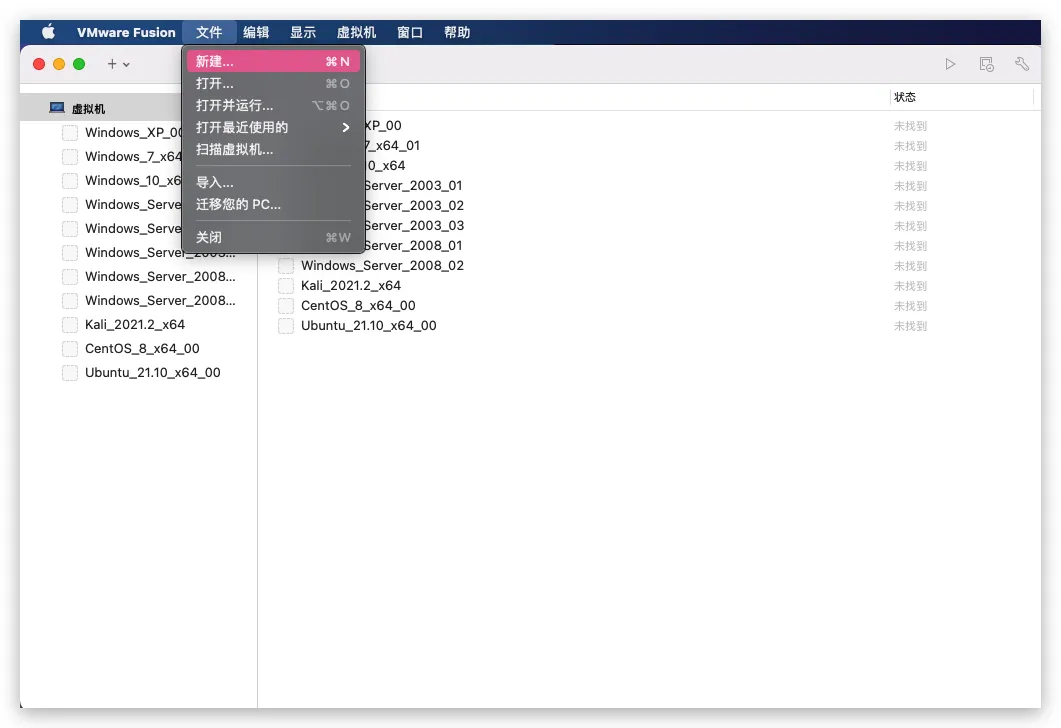Click 未找到 status in the XP_00 row
The height and width of the screenshot is (728, 1061).
tap(910, 126)
